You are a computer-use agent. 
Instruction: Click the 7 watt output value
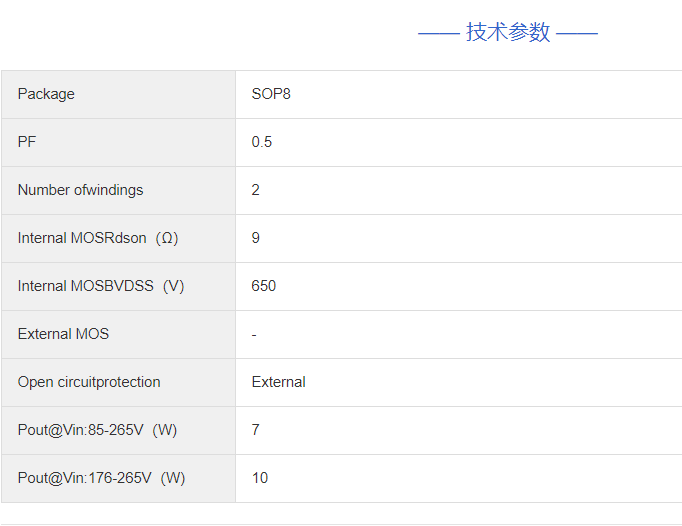[256, 430]
